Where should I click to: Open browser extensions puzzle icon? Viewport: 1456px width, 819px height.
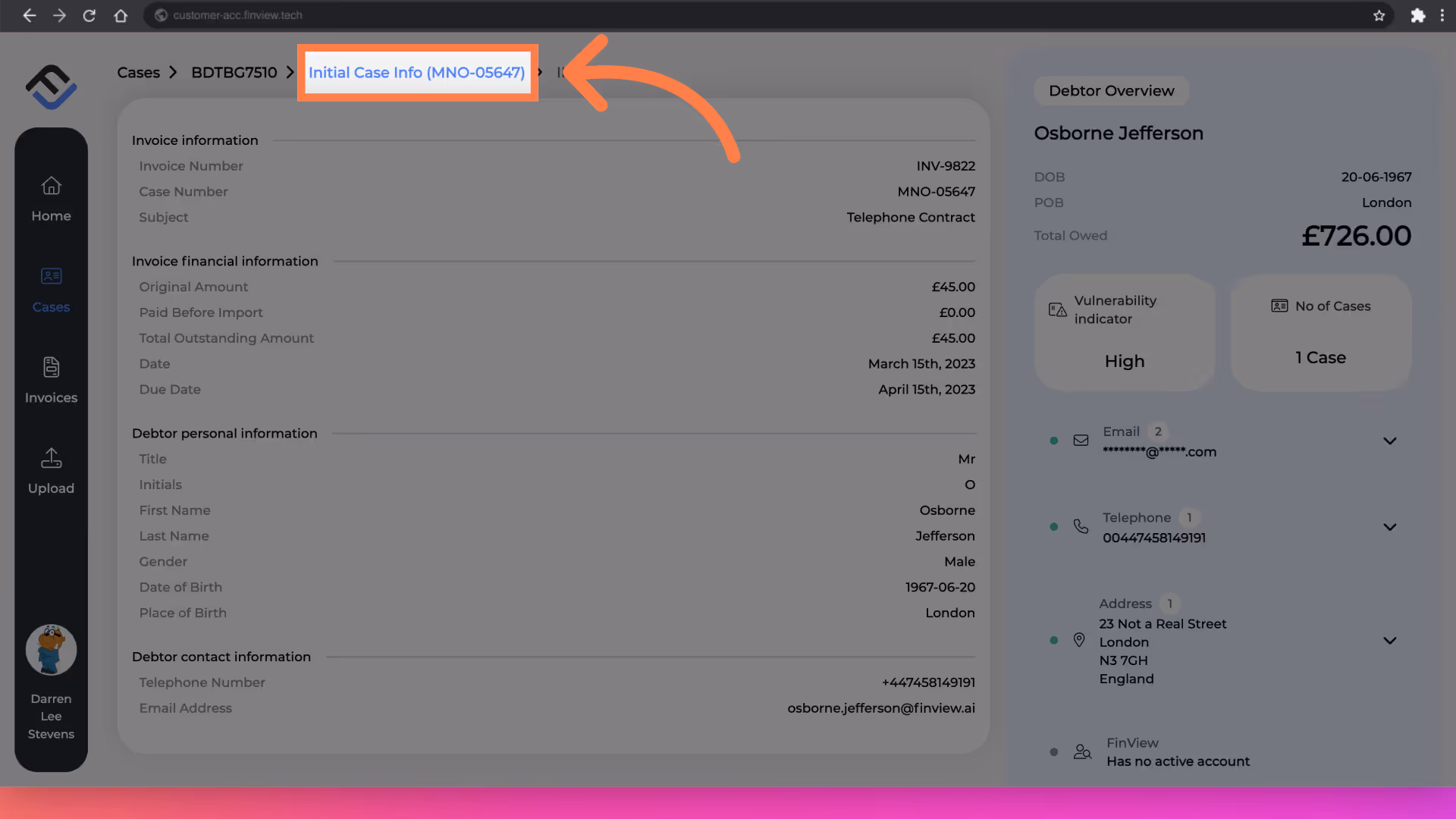coord(1417,15)
